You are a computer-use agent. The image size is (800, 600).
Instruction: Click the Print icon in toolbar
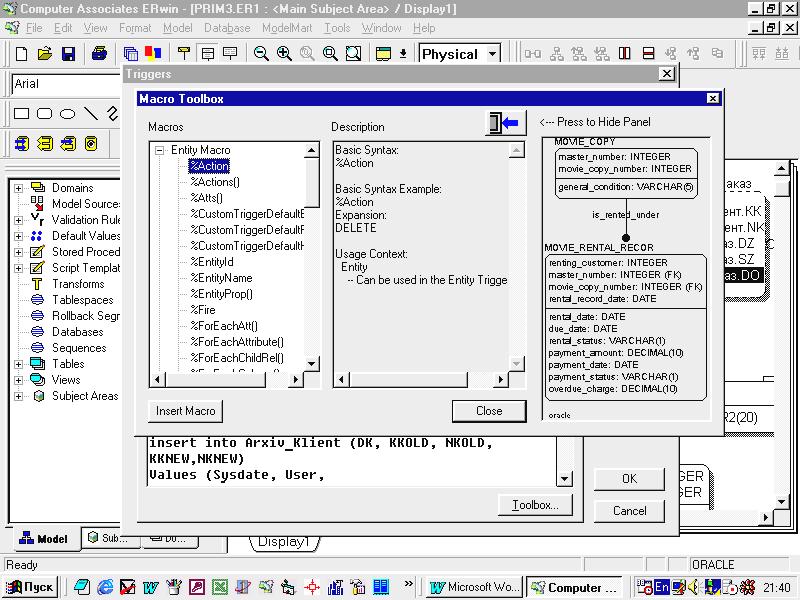pos(99,54)
